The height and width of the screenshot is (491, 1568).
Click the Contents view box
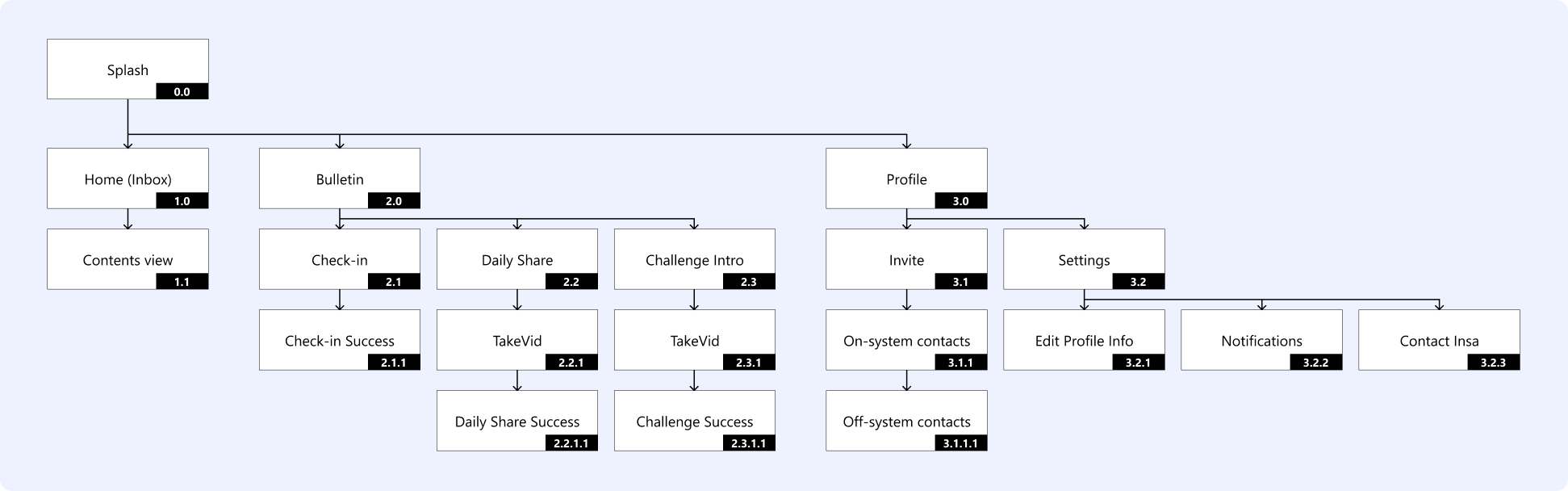128,259
